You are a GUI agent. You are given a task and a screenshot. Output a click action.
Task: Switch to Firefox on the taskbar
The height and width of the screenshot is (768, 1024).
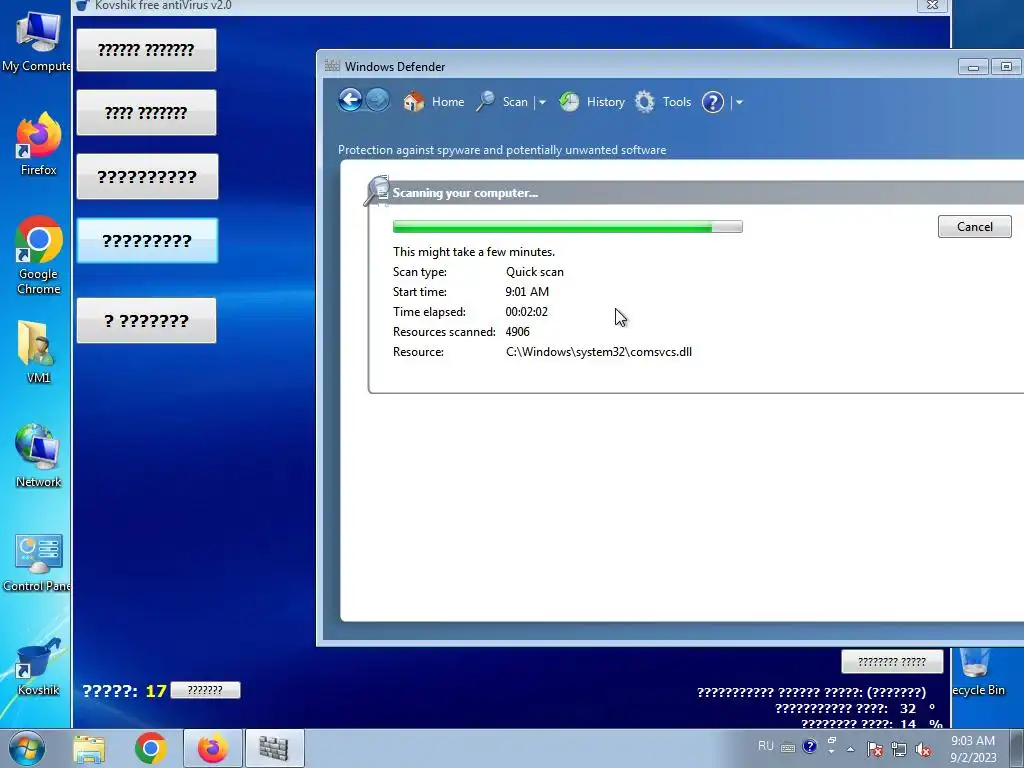(213, 748)
